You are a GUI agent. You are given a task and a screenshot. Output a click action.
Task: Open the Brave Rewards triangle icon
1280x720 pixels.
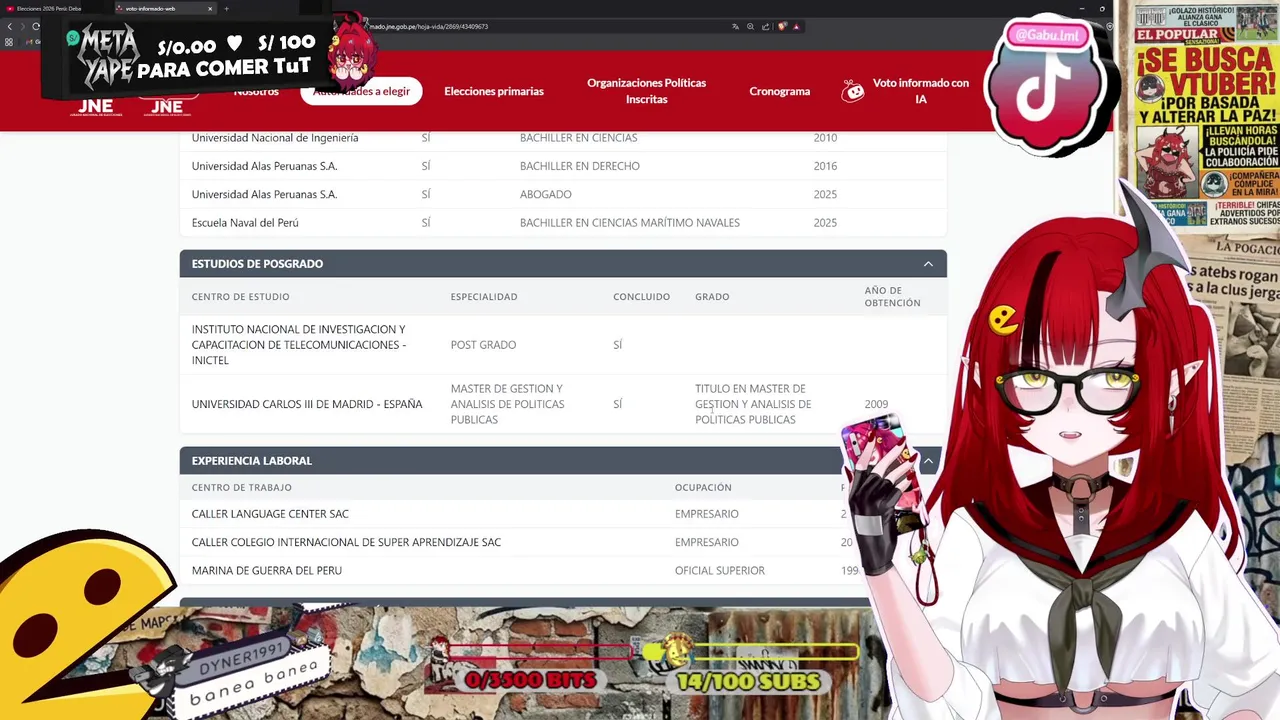click(796, 27)
